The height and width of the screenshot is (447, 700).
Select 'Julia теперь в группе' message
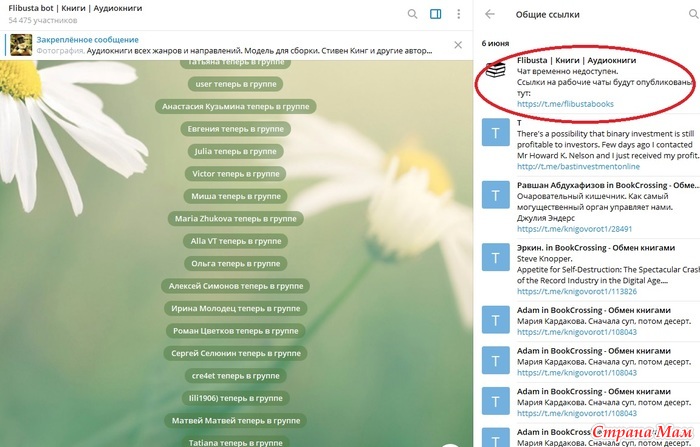236,151
